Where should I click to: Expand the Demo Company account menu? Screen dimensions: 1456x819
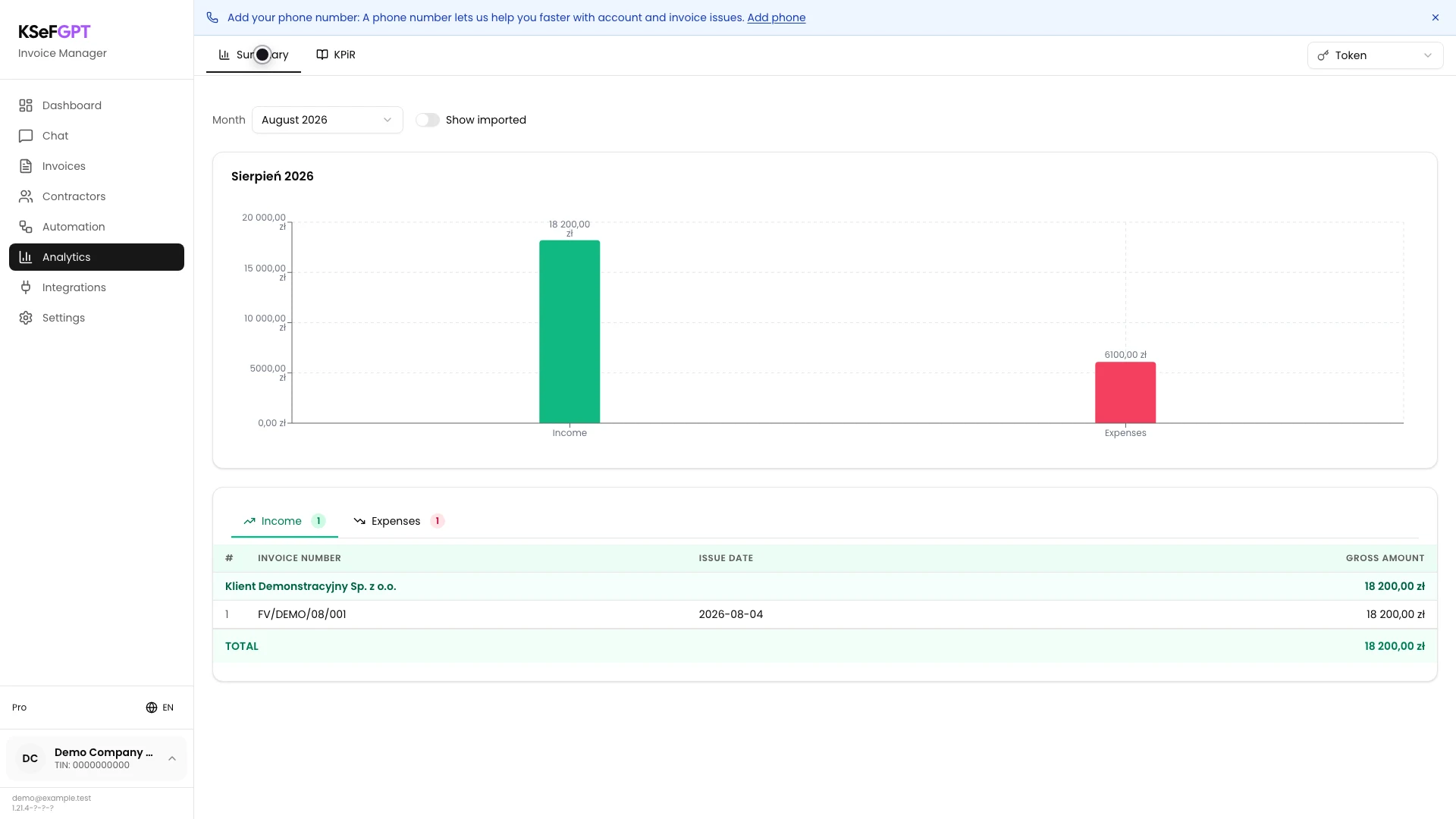click(96, 758)
